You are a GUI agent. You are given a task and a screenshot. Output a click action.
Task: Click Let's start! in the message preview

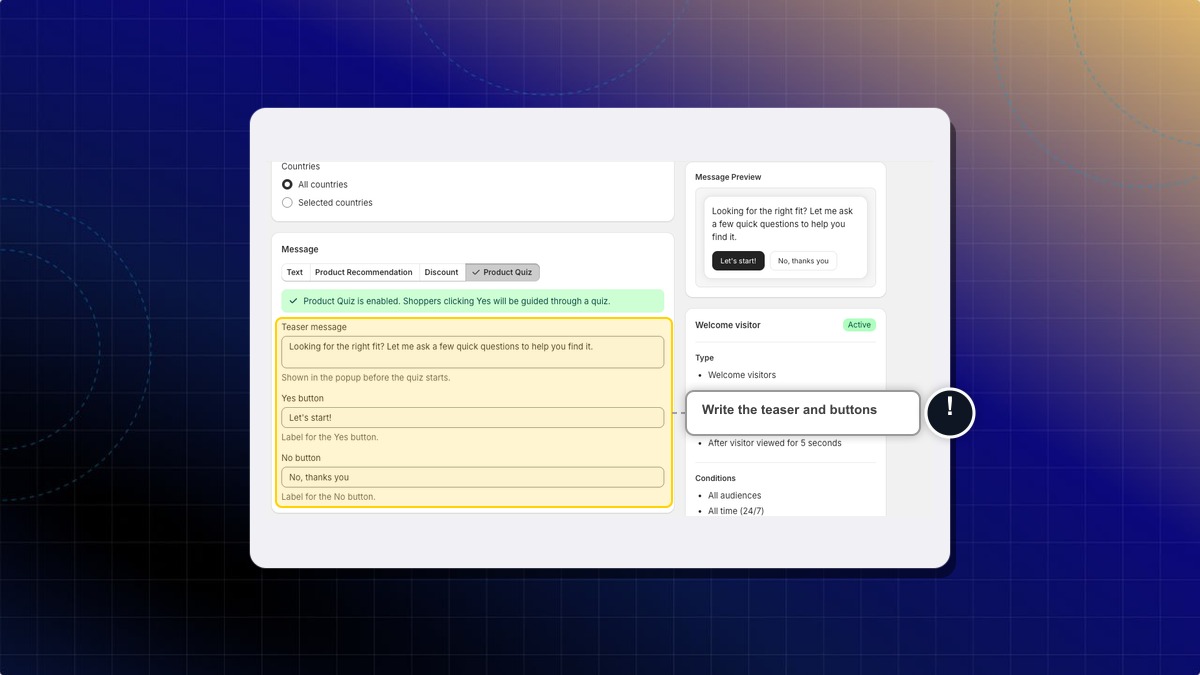[x=738, y=261]
